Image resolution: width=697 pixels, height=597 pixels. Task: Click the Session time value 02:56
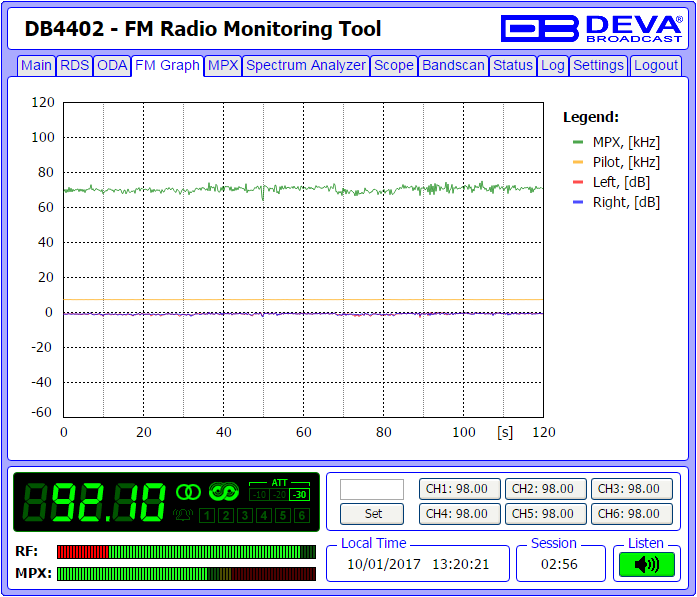[x=559, y=565]
